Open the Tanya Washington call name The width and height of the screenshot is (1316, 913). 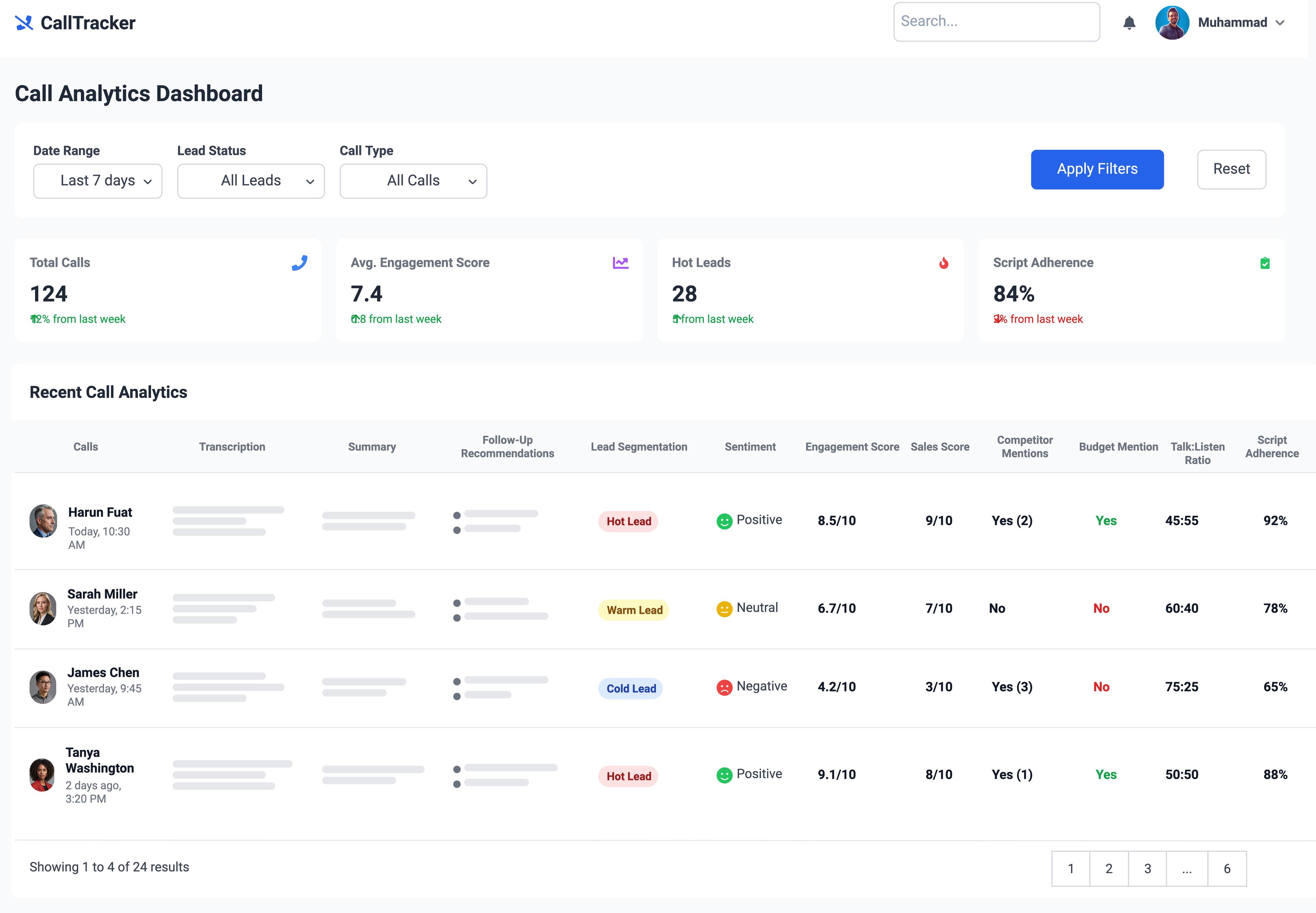tap(100, 760)
